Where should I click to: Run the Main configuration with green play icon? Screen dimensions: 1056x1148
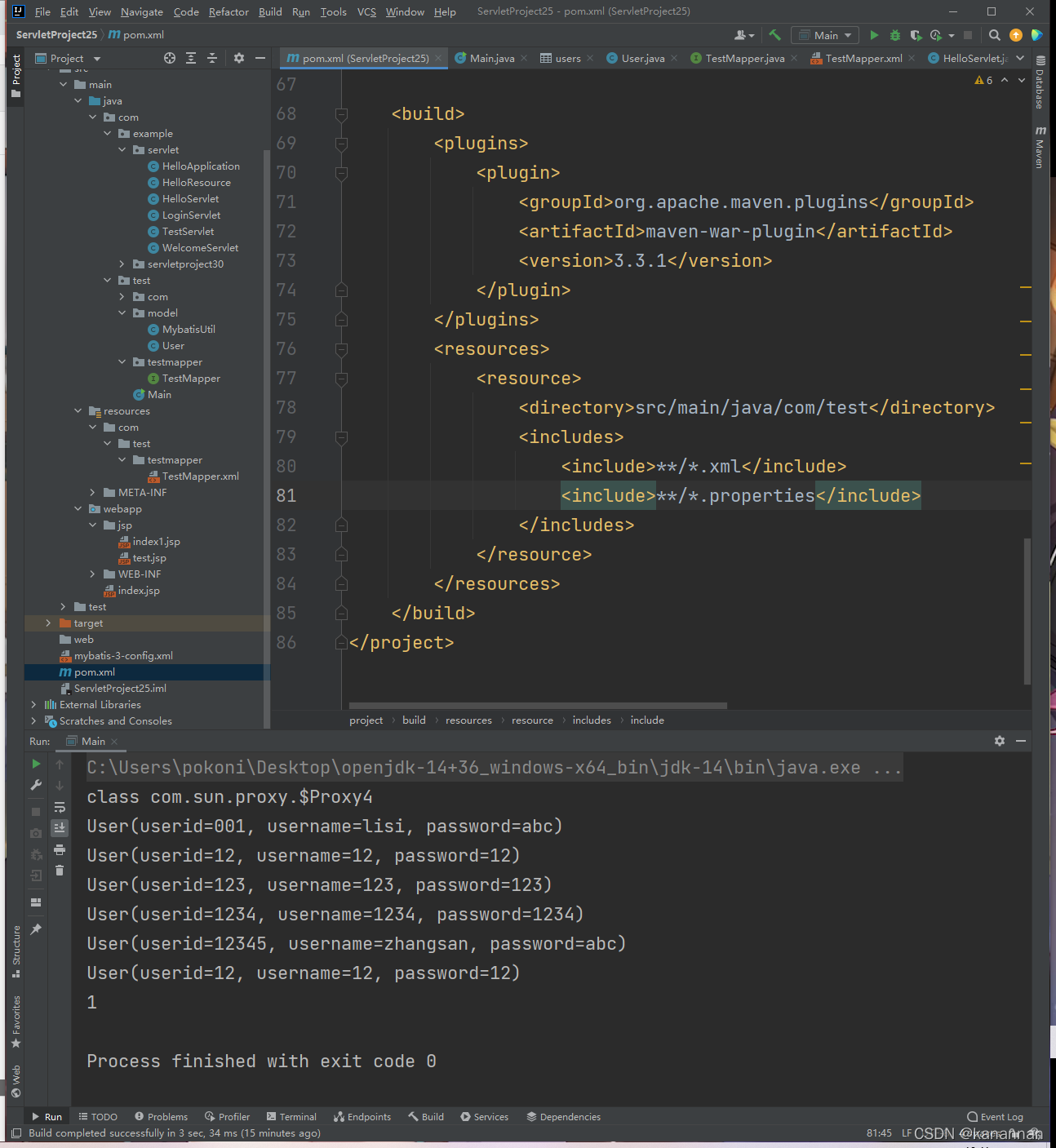pos(874,35)
